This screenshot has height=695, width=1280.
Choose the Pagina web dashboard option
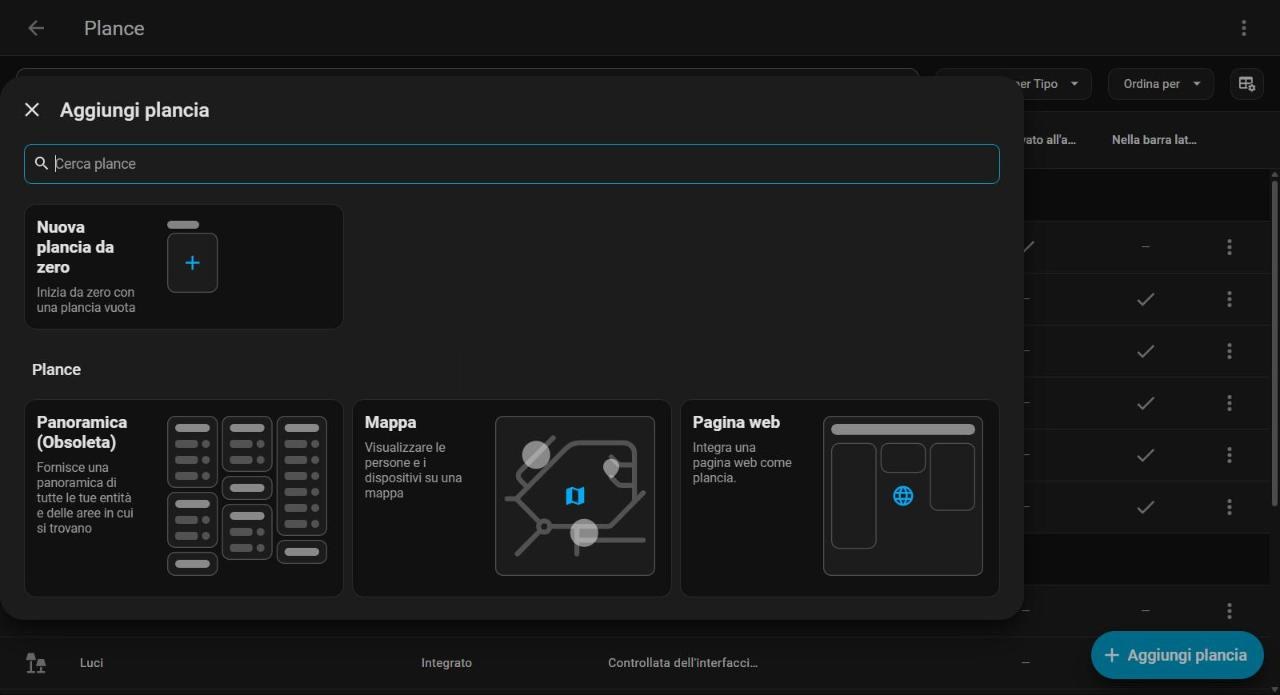point(840,498)
